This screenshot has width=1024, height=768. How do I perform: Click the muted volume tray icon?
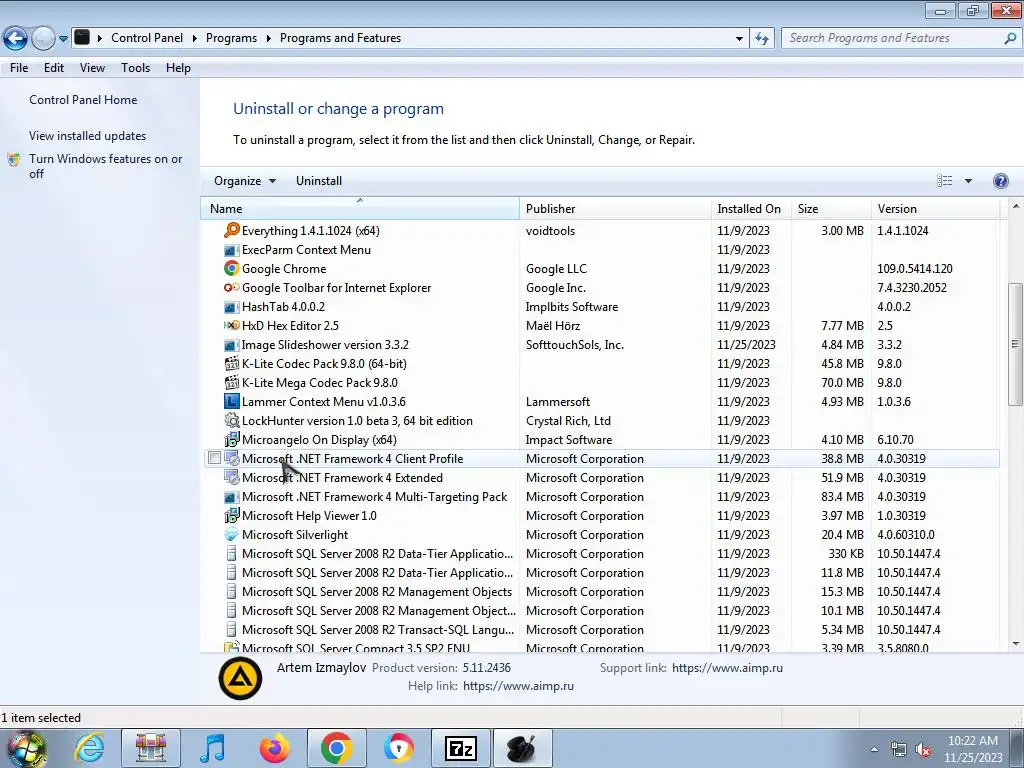coord(923,750)
